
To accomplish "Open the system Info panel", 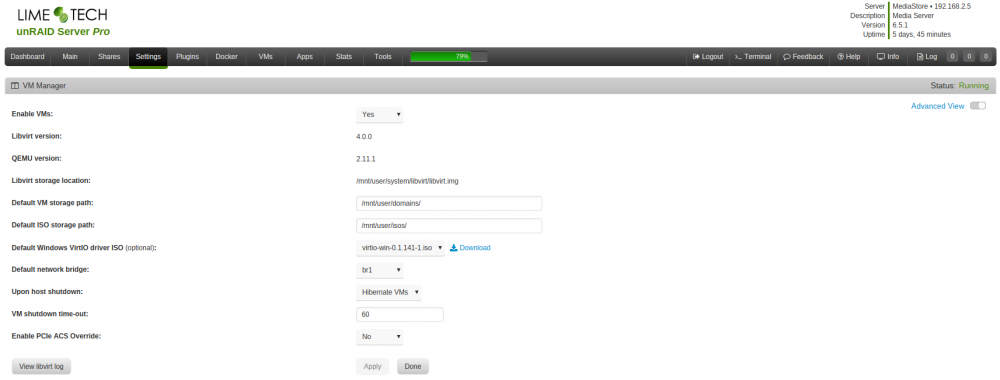I will [x=888, y=57].
